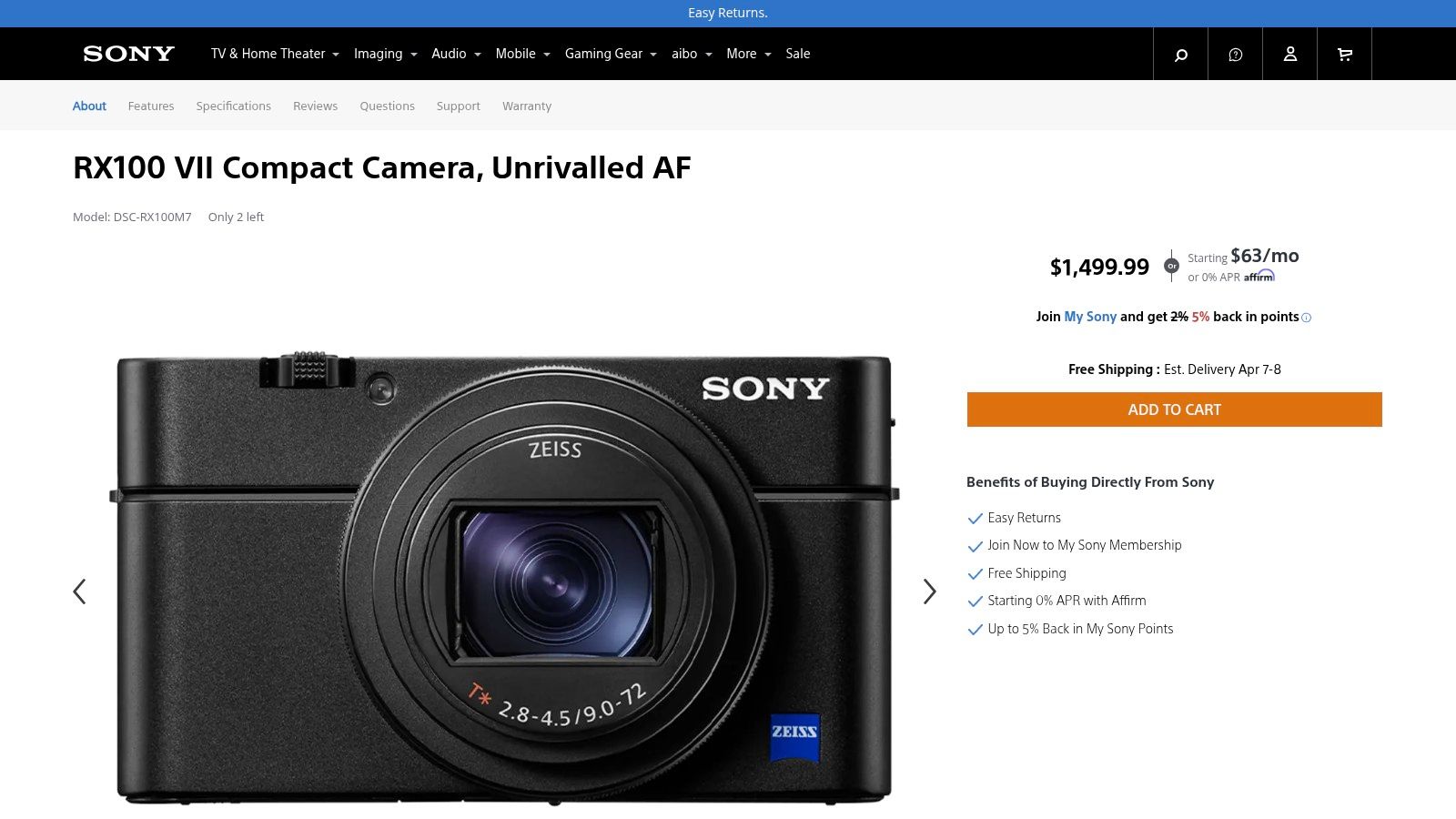Click the Sony logo in header
Image resolution: width=1456 pixels, height=819 pixels.
pyautogui.click(x=128, y=54)
